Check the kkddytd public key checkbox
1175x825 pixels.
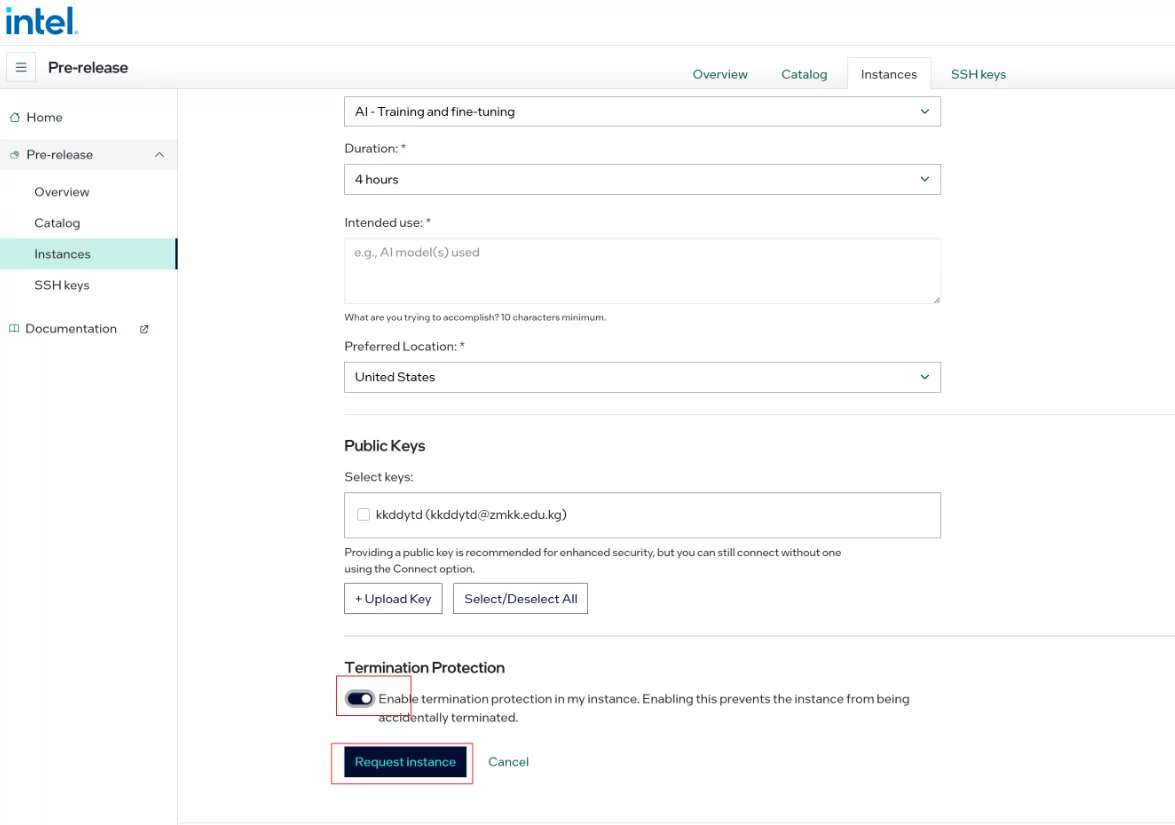click(x=363, y=515)
